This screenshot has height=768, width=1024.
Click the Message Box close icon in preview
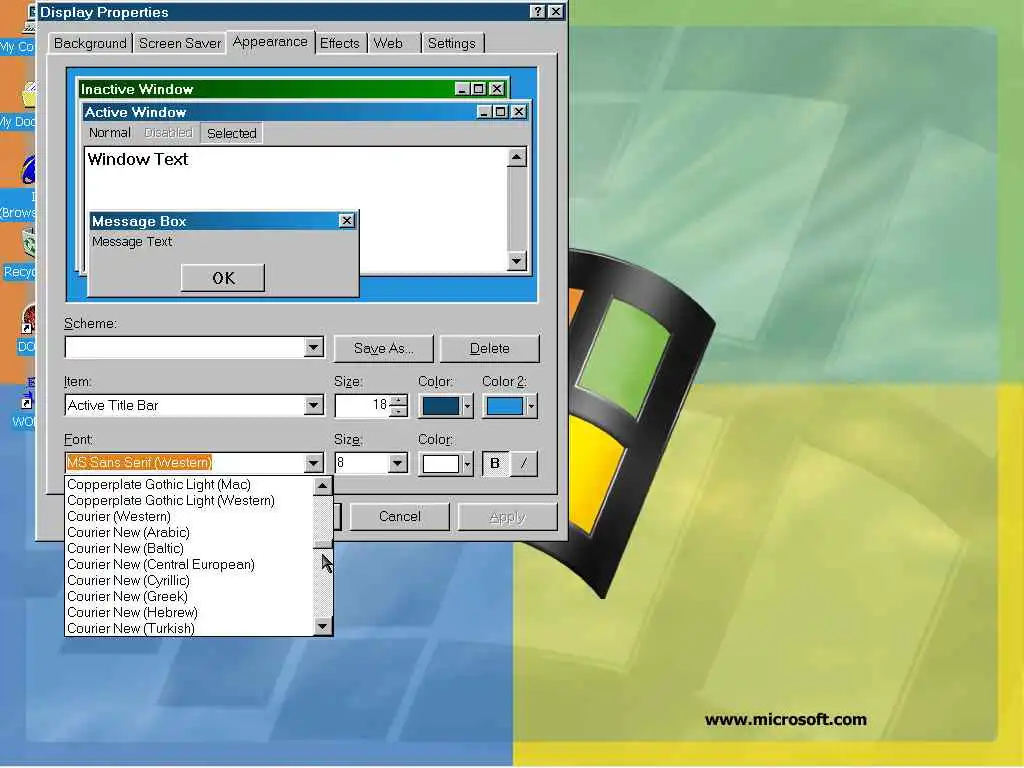coord(347,221)
